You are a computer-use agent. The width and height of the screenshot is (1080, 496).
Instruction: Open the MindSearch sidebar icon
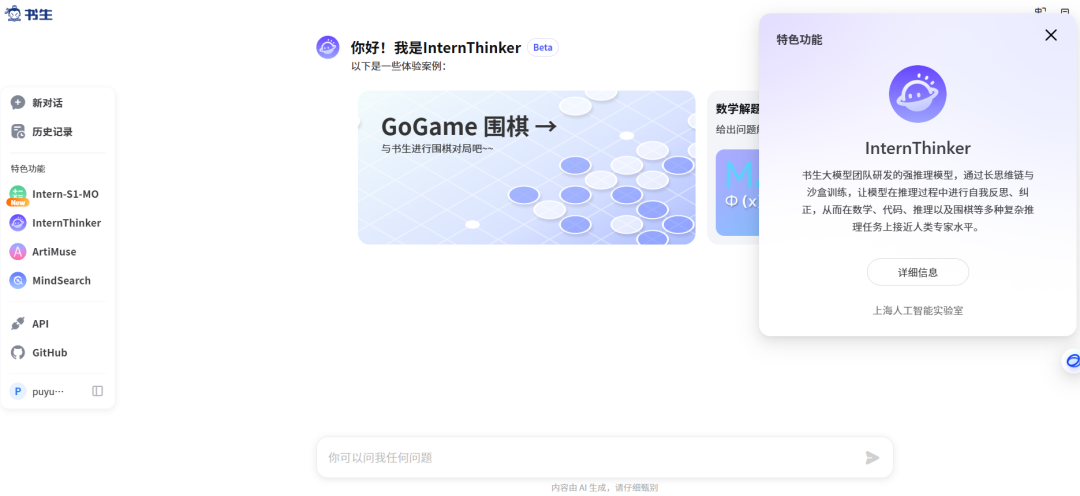tap(18, 280)
